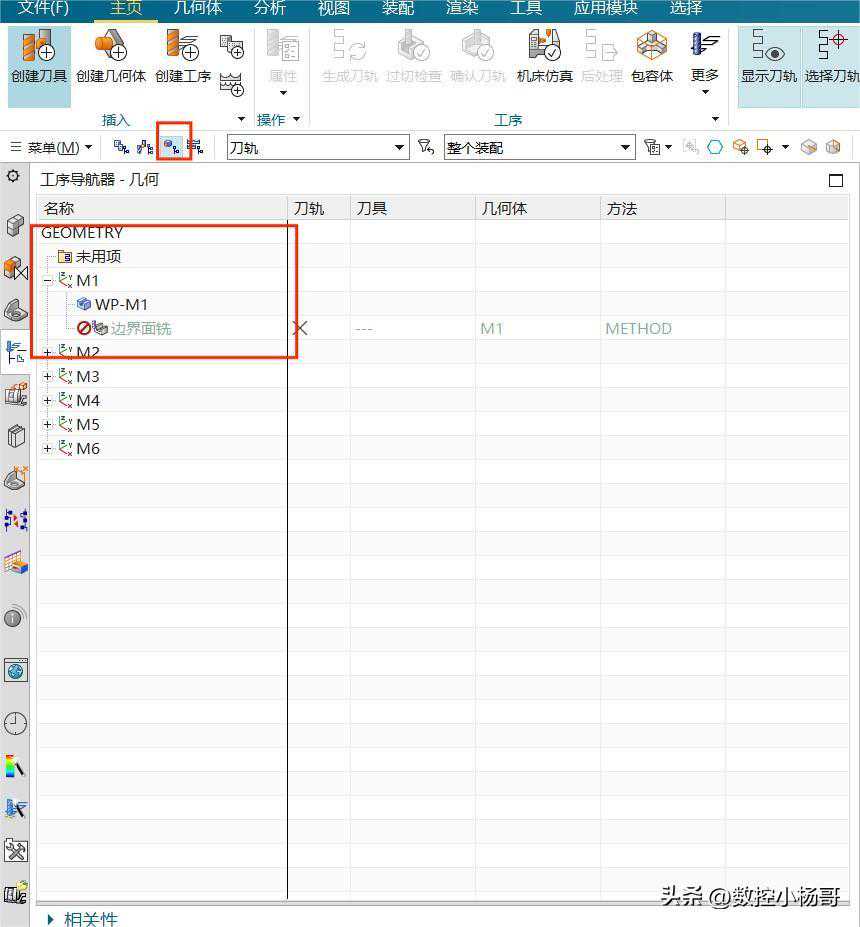860x927 pixels.
Task: Open the 刀轨 filter dropdown
Action: click(399, 148)
